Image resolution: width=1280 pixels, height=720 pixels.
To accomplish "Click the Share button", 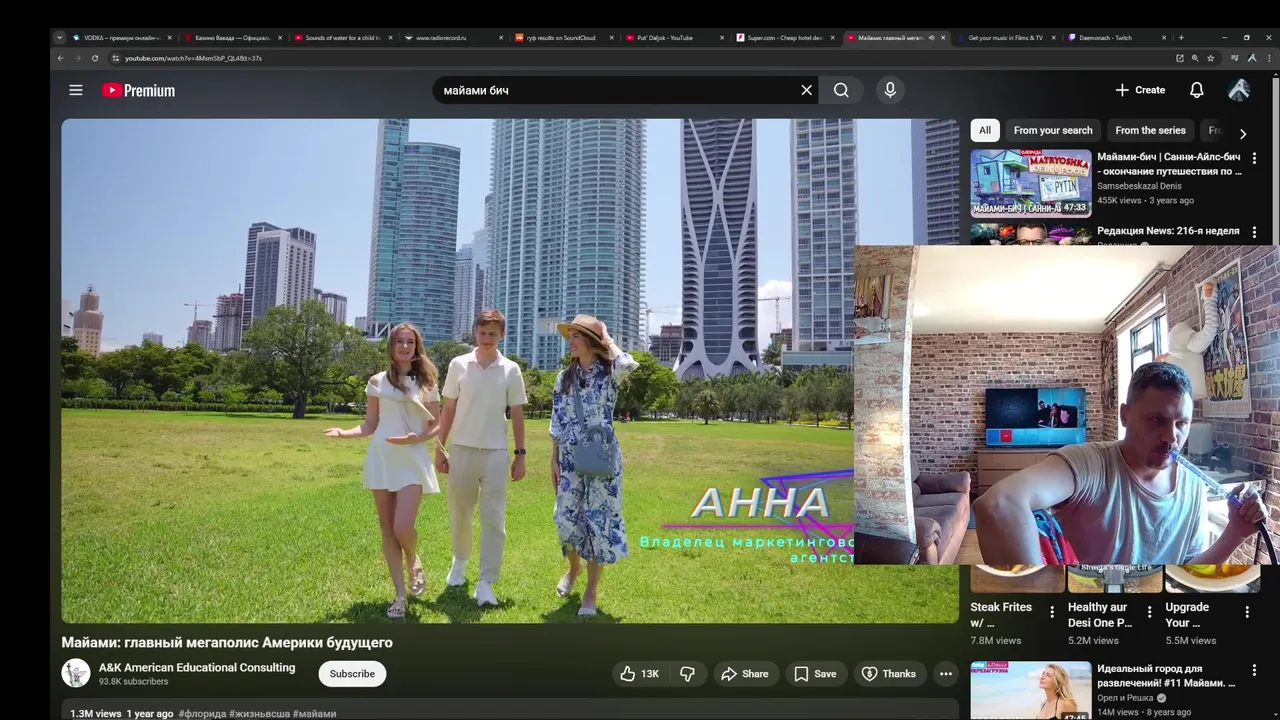I will [745, 674].
